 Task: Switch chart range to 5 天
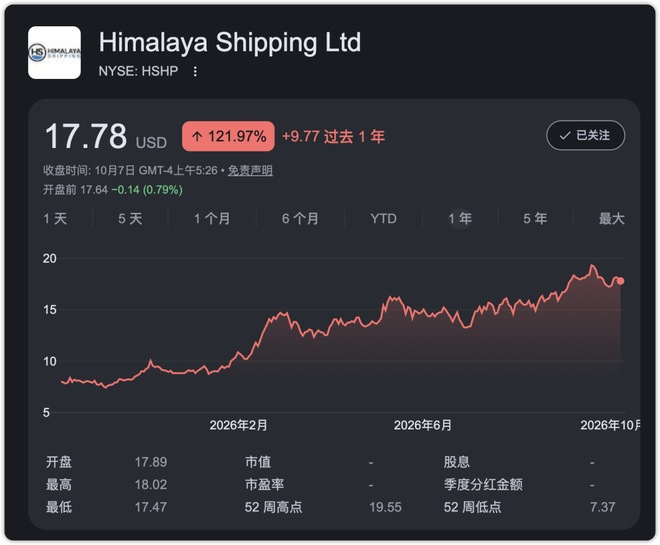pyautogui.click(x=130, y=218)
